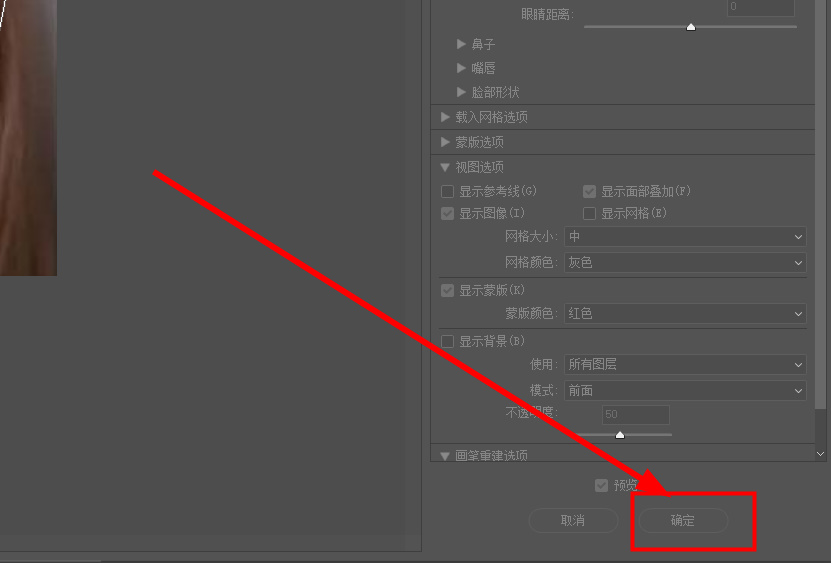Expand the 嘴唇 section
This screenshot has height=563, width=831.
461,68
